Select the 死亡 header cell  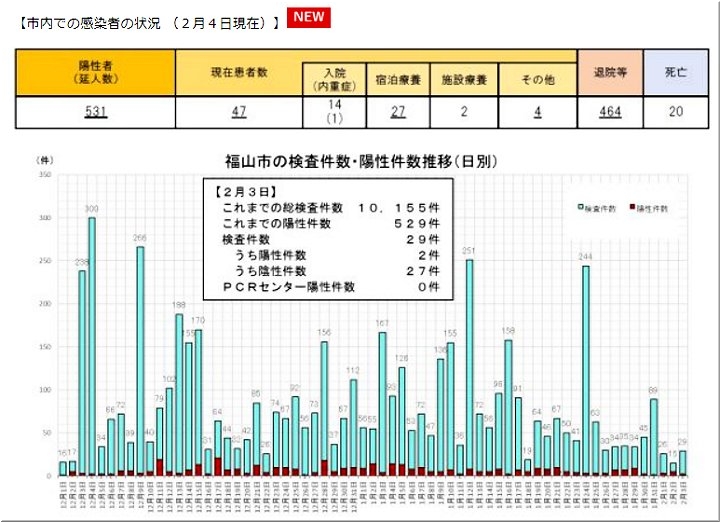[x=675, y=72]
